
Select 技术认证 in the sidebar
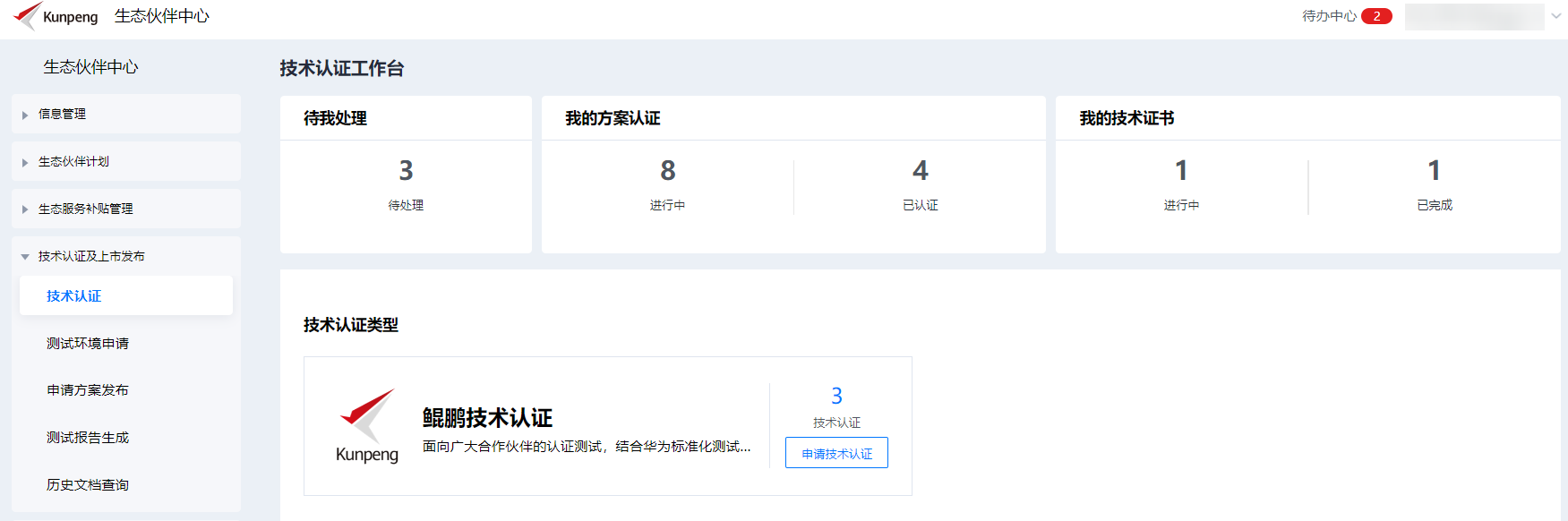(x=126, y=295)
